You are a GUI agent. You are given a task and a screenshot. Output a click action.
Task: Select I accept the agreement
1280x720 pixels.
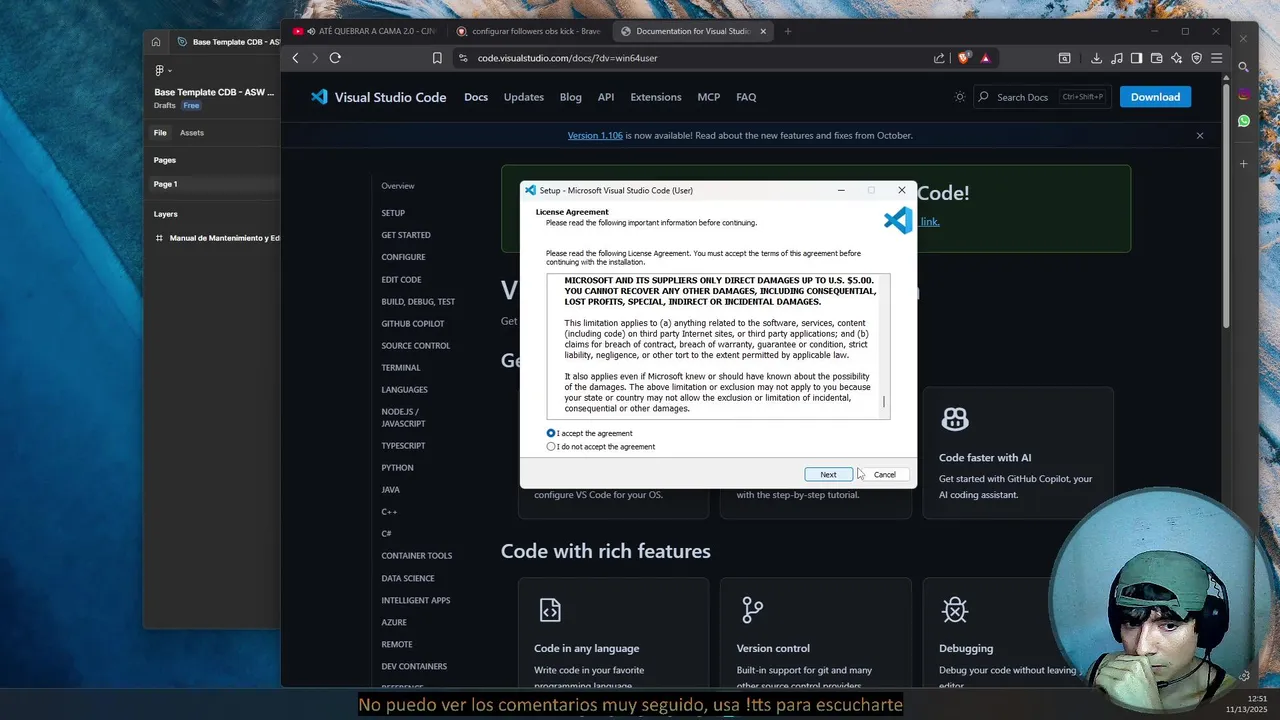click(x=590, y=433)
